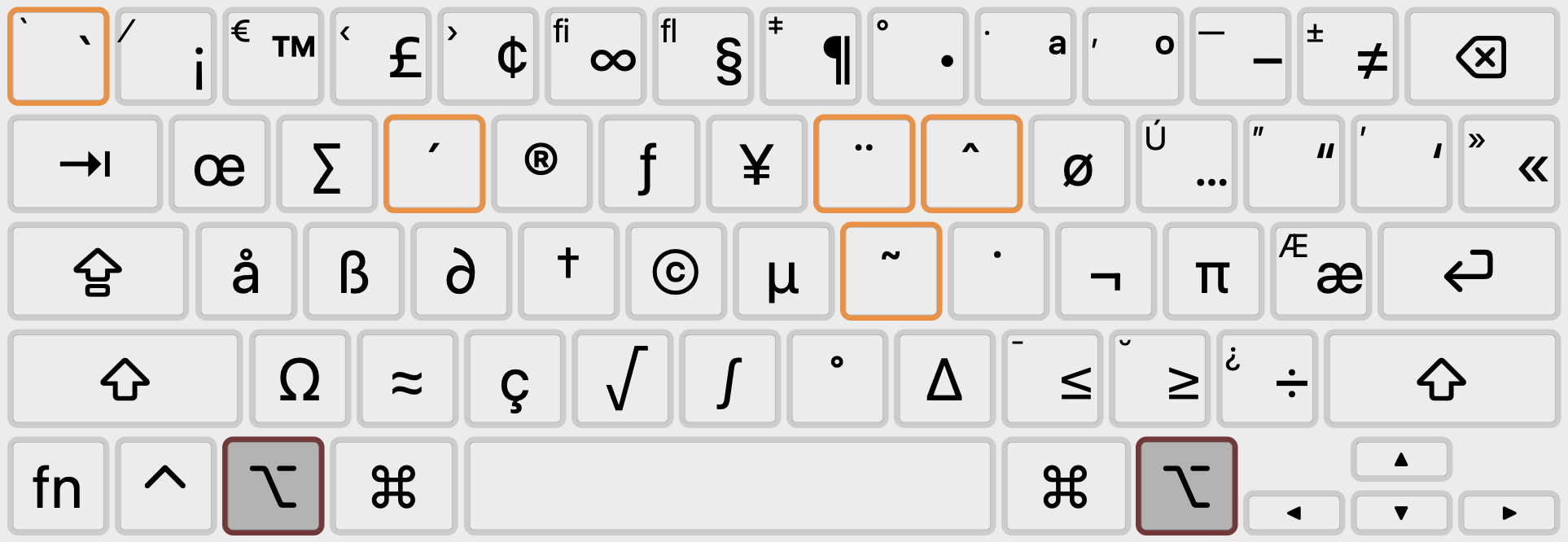Select the highlighted tilde dead key
Image resolution: width=1568 pixels, height=542 pixels.
click(891, 272)
